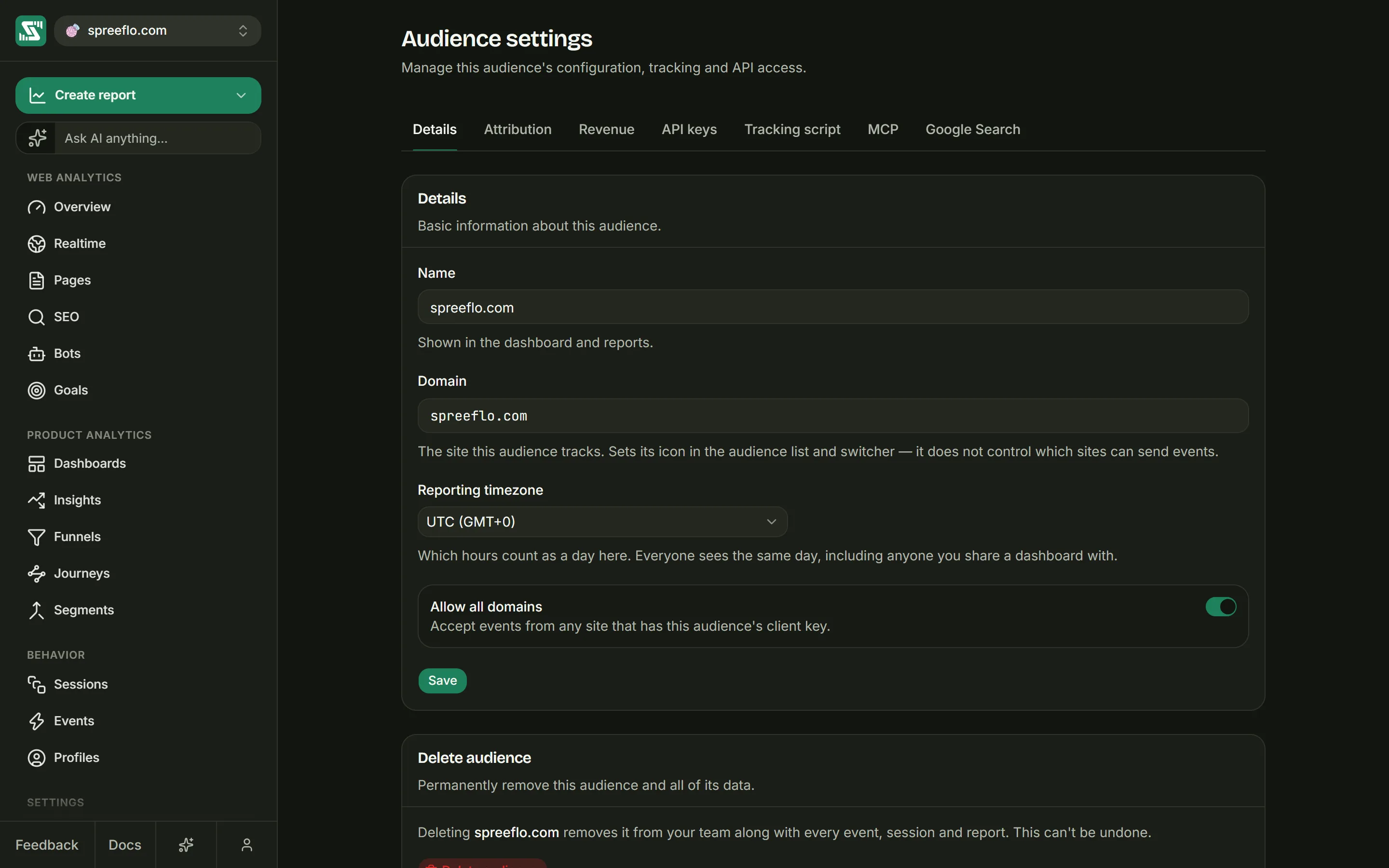Open the SEO magnifier icon
This screenshot has width=1389, height=868.
pyautogui.click(x=36, y=317)
